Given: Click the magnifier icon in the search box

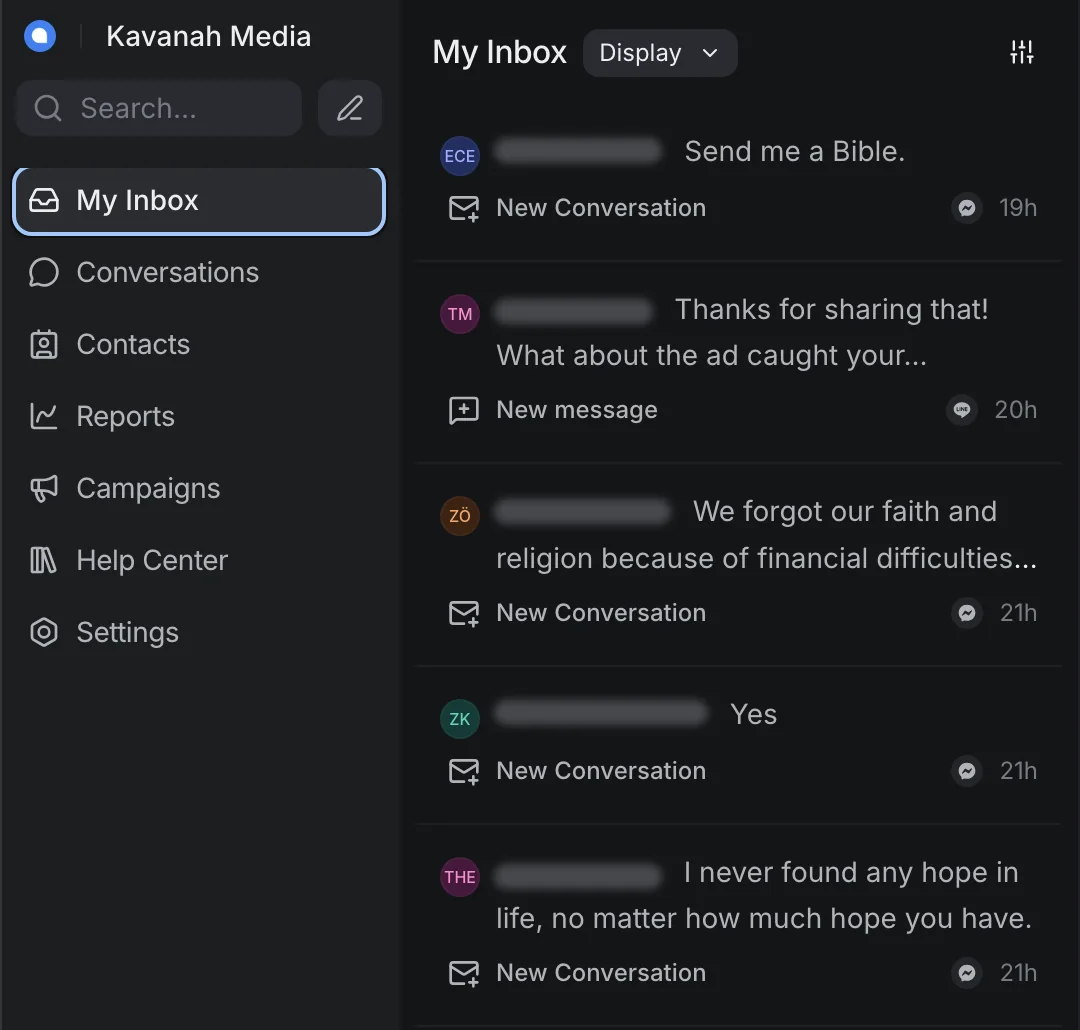Looking at the screenshot, I should pos(48,108).
